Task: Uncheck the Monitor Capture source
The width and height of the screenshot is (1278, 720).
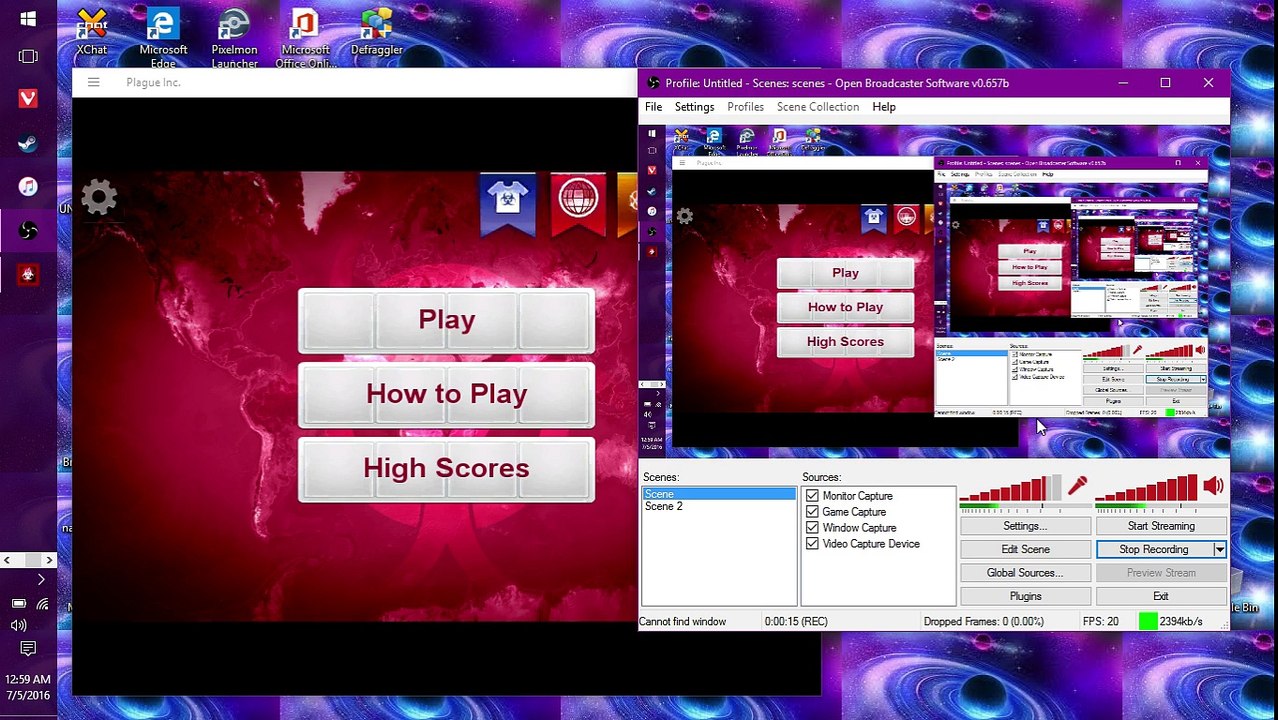Action: [x=812, y=496]
